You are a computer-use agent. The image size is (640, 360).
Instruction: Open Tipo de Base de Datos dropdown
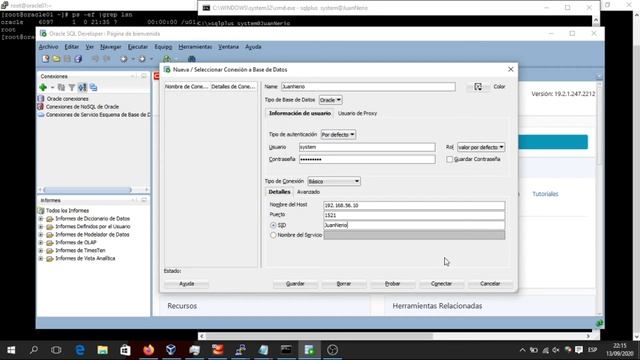(331, 100)
